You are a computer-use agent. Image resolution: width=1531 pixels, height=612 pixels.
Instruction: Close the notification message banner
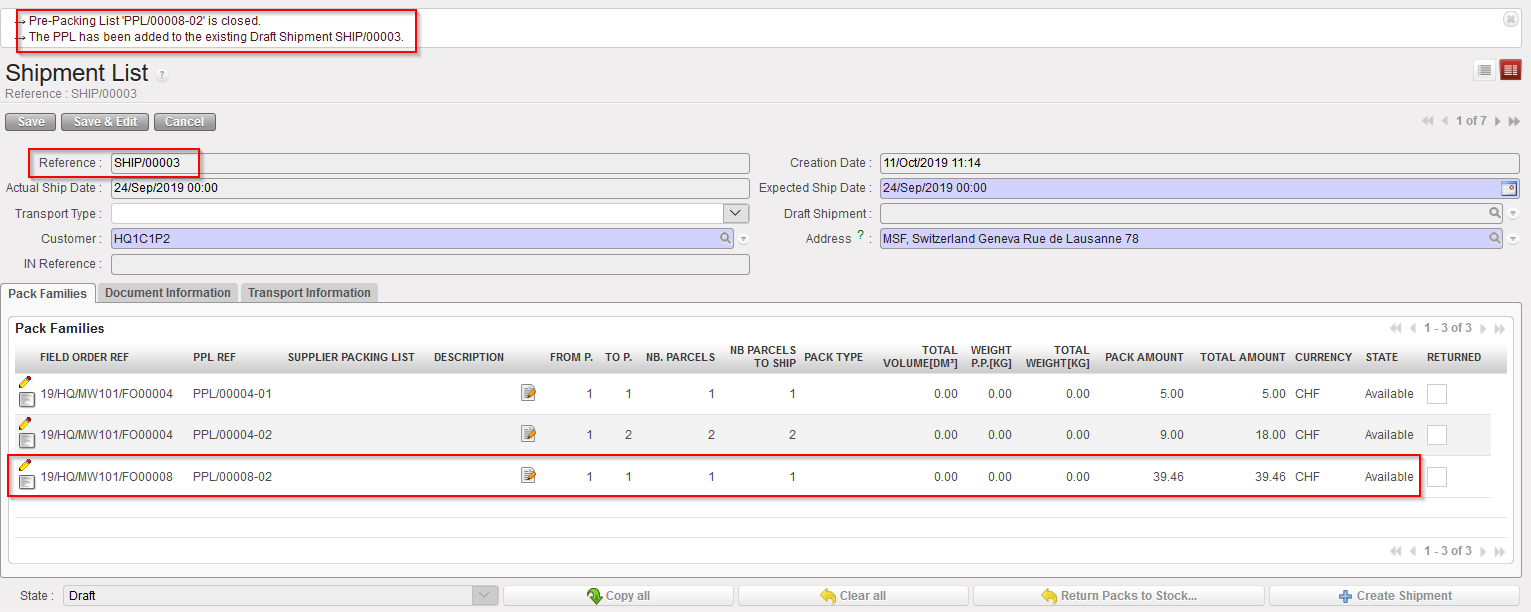pos(1510,19)
